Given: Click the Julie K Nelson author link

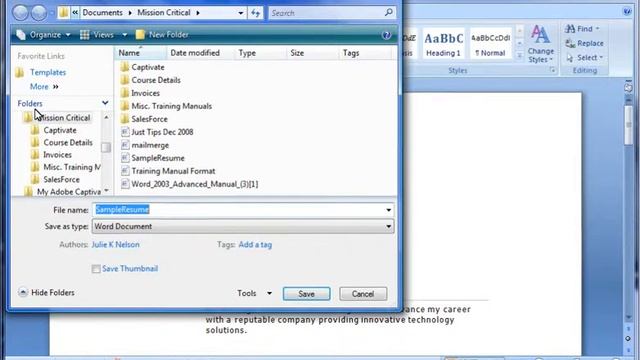Looking at the screenshot, I should 116,244.
